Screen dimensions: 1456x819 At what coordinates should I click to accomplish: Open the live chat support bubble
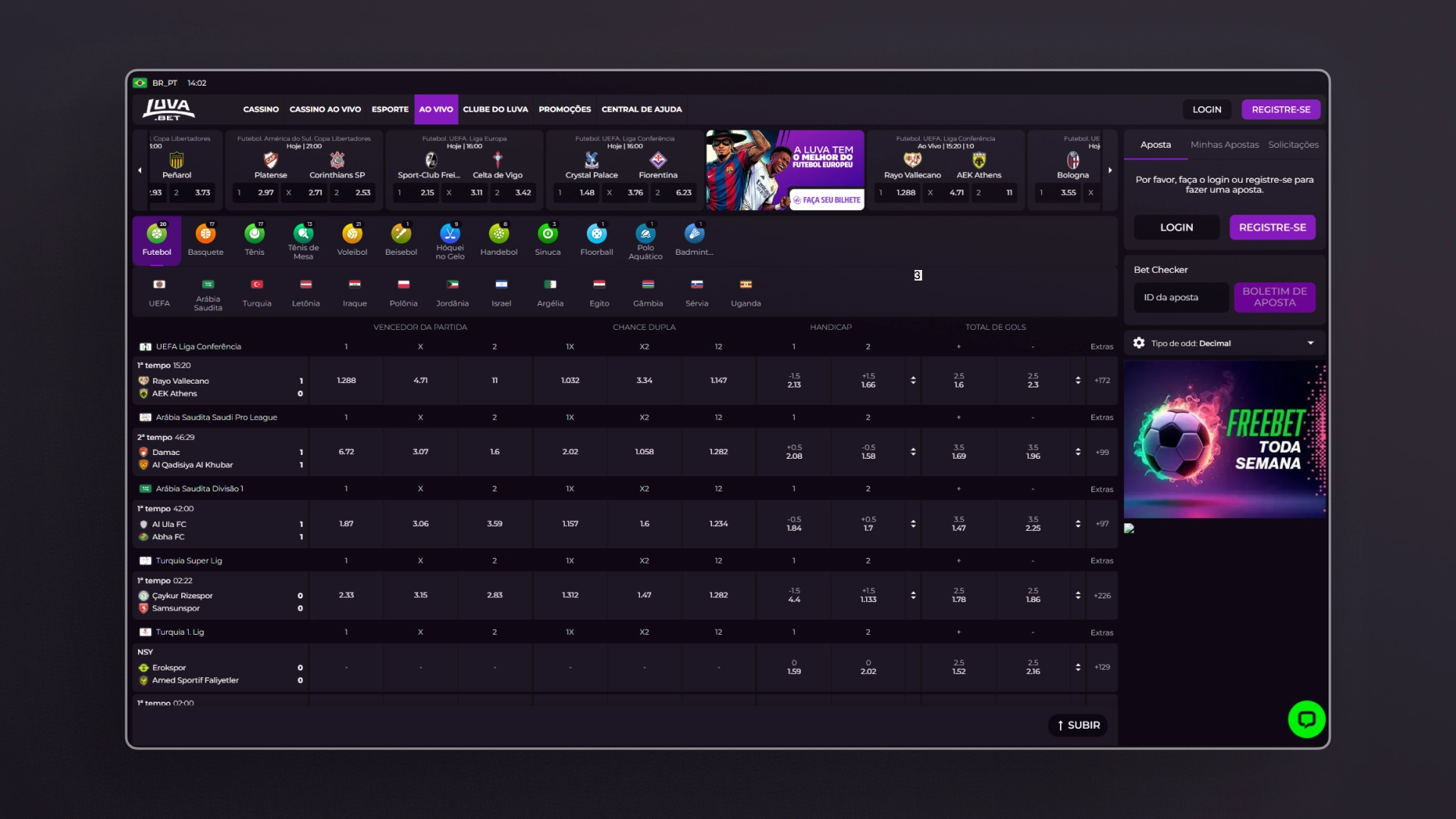point(1307,719)
